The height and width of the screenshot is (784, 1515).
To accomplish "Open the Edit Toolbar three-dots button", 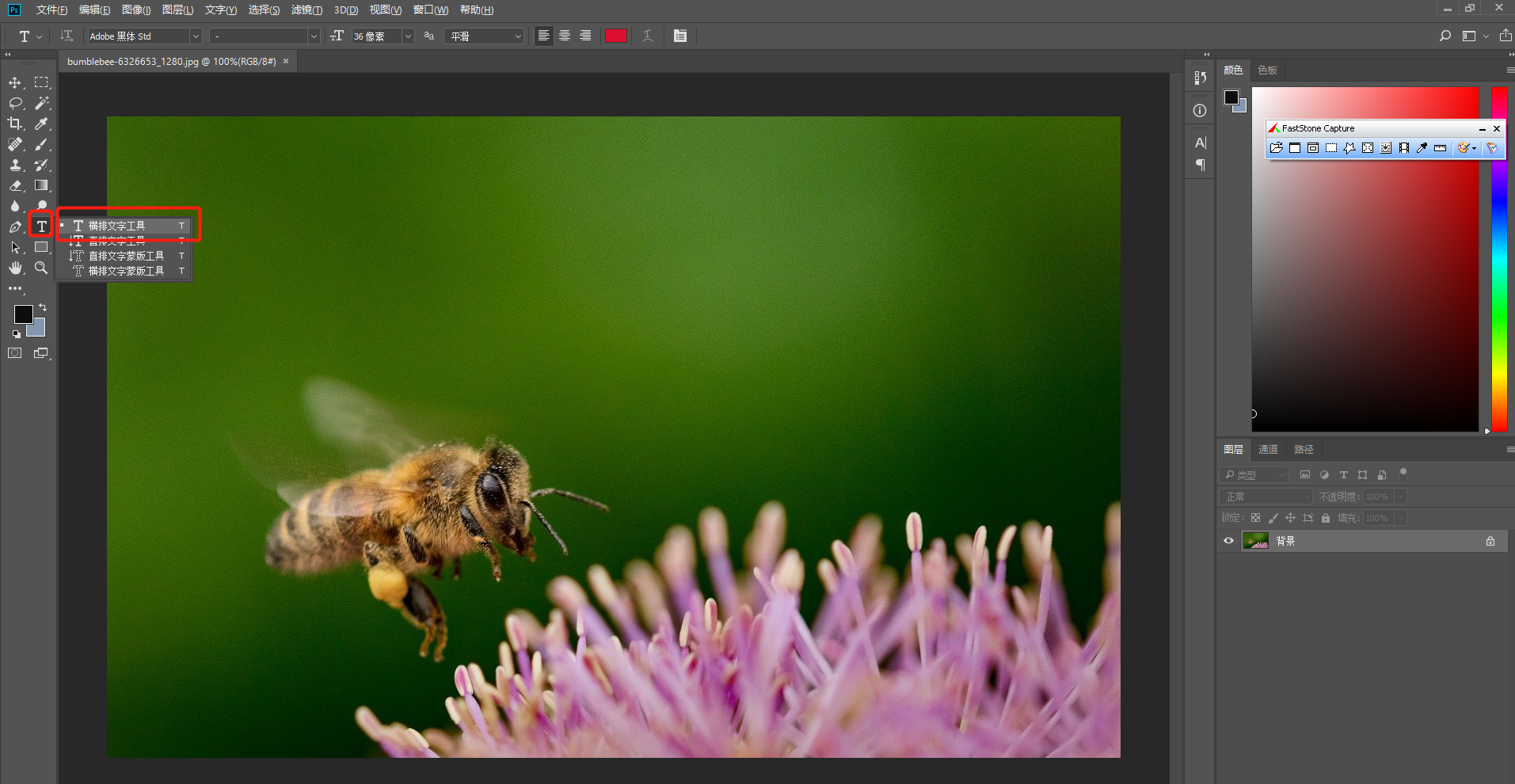I will point(15,288).
